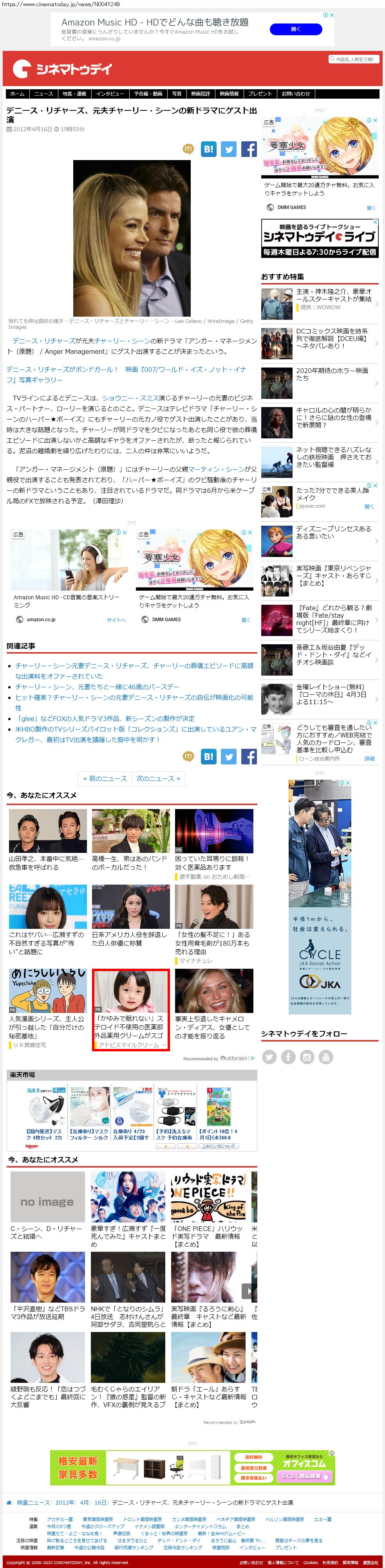Click the « 前のニュース button

coord(105,779)
